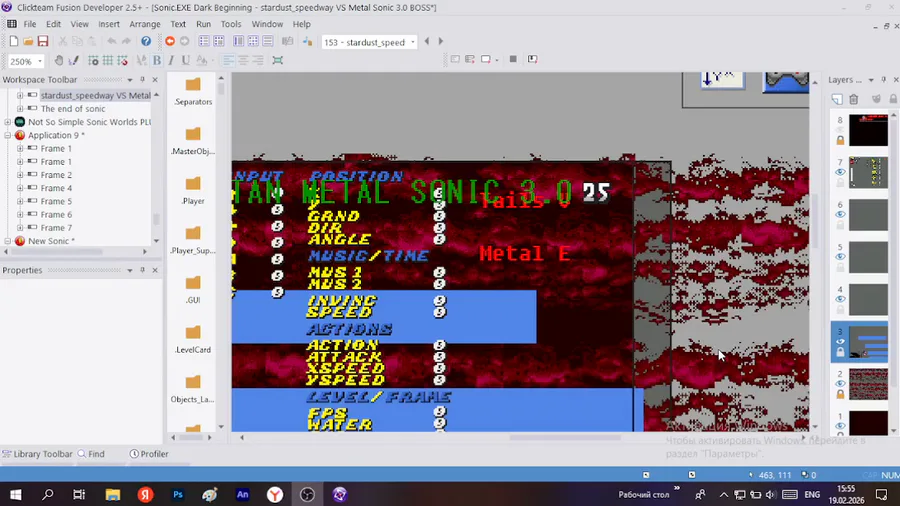Toggle the lock on layer 3
900x506 pixels.
click(840, 352)
